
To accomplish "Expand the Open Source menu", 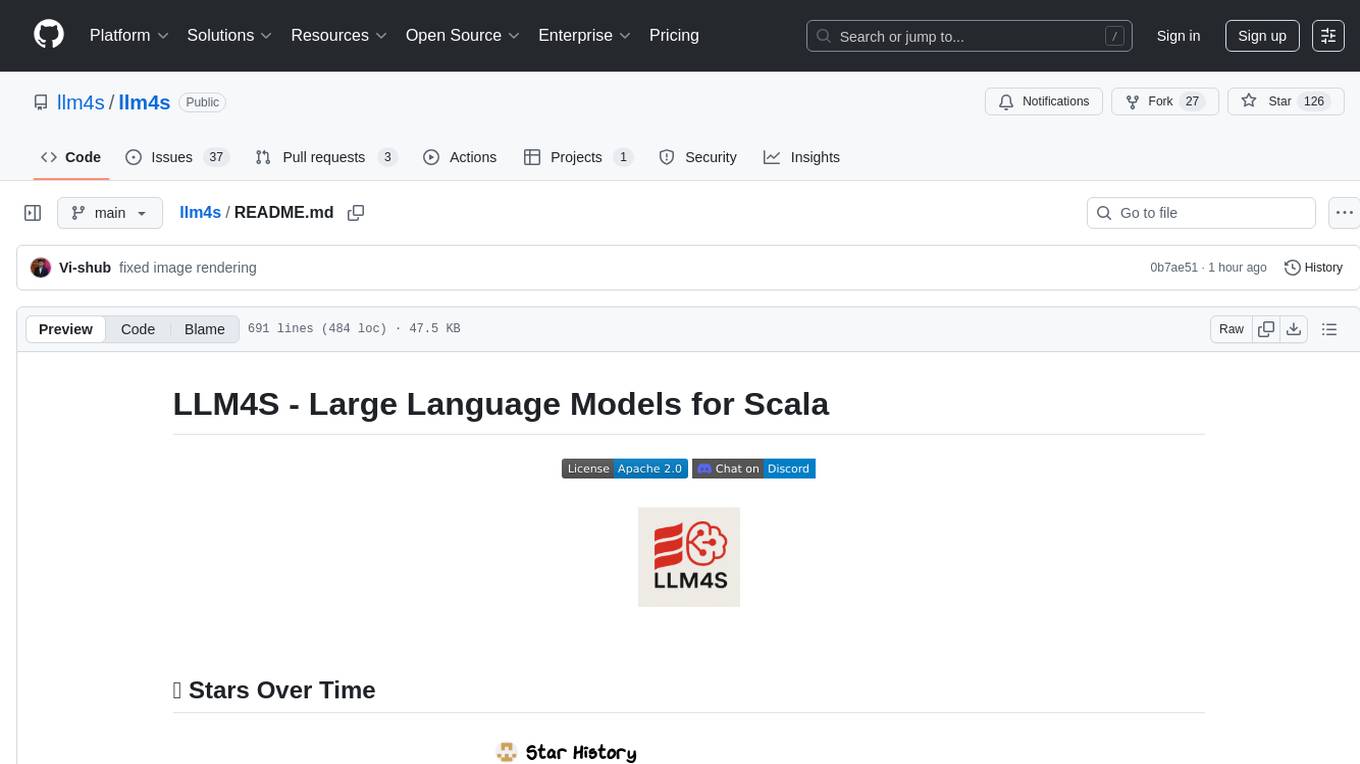I will 463,35.
